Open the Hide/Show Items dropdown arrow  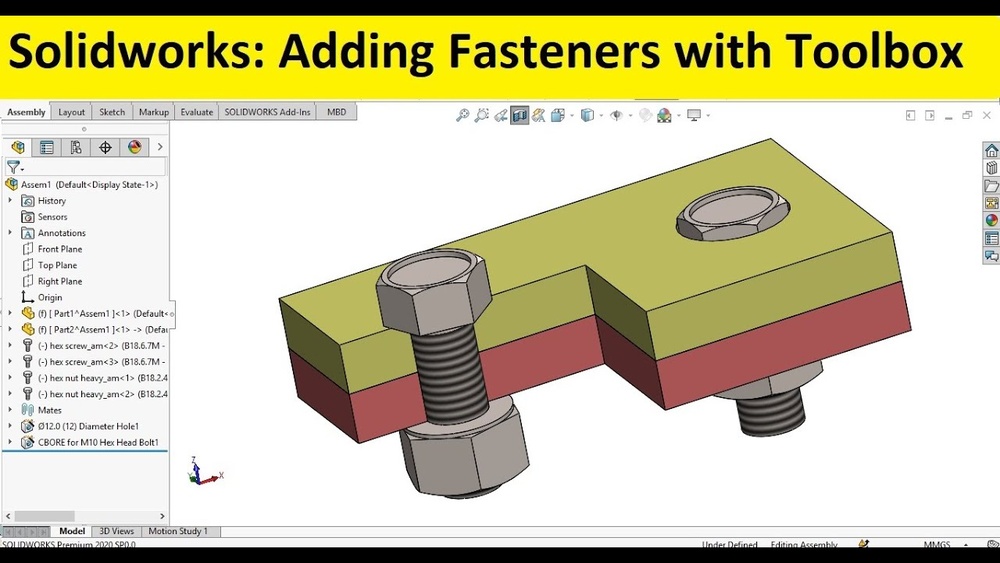(x=630, y=115)
